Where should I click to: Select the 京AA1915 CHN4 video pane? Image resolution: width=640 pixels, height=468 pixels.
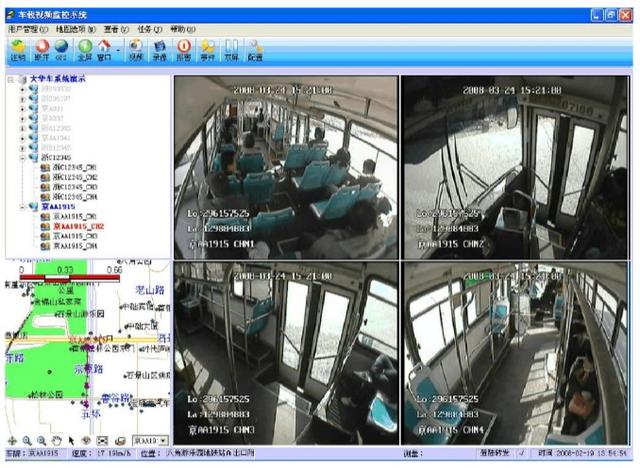coord(515,353)
